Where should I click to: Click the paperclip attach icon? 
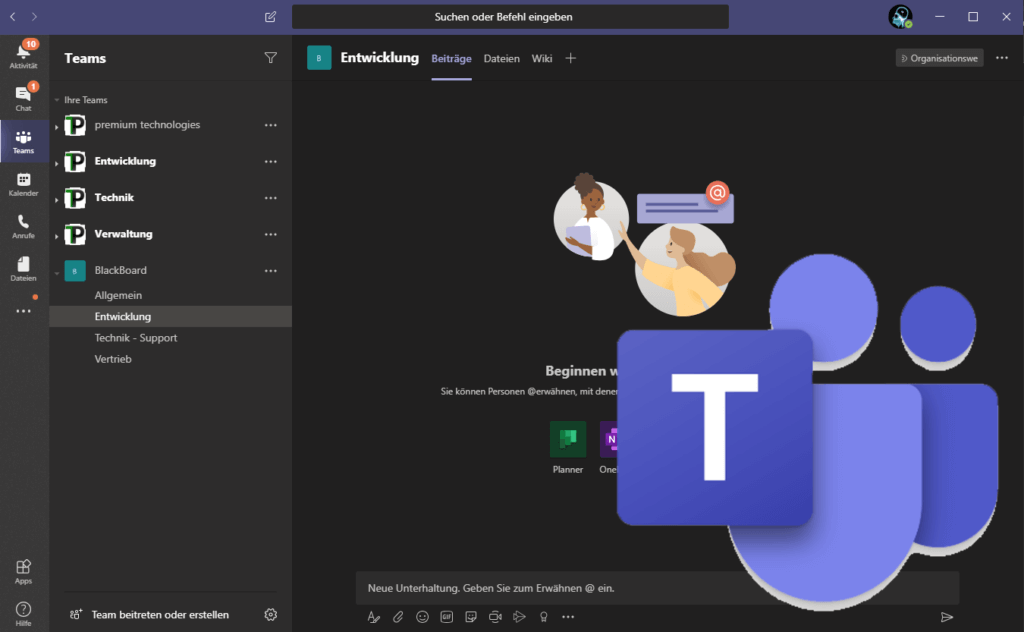pyautogui.click(x=398, y=617)
